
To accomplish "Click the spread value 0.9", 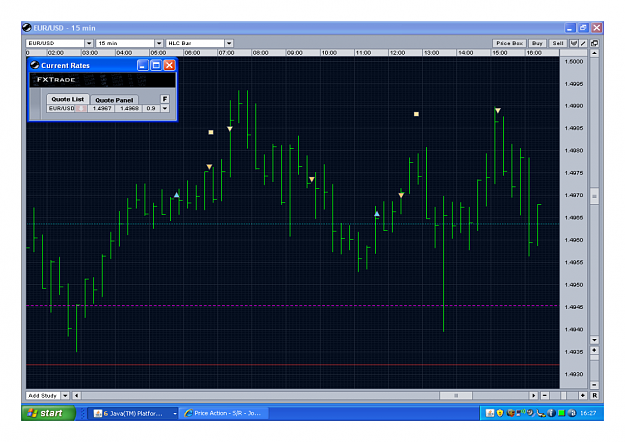I will pos(151,108).
